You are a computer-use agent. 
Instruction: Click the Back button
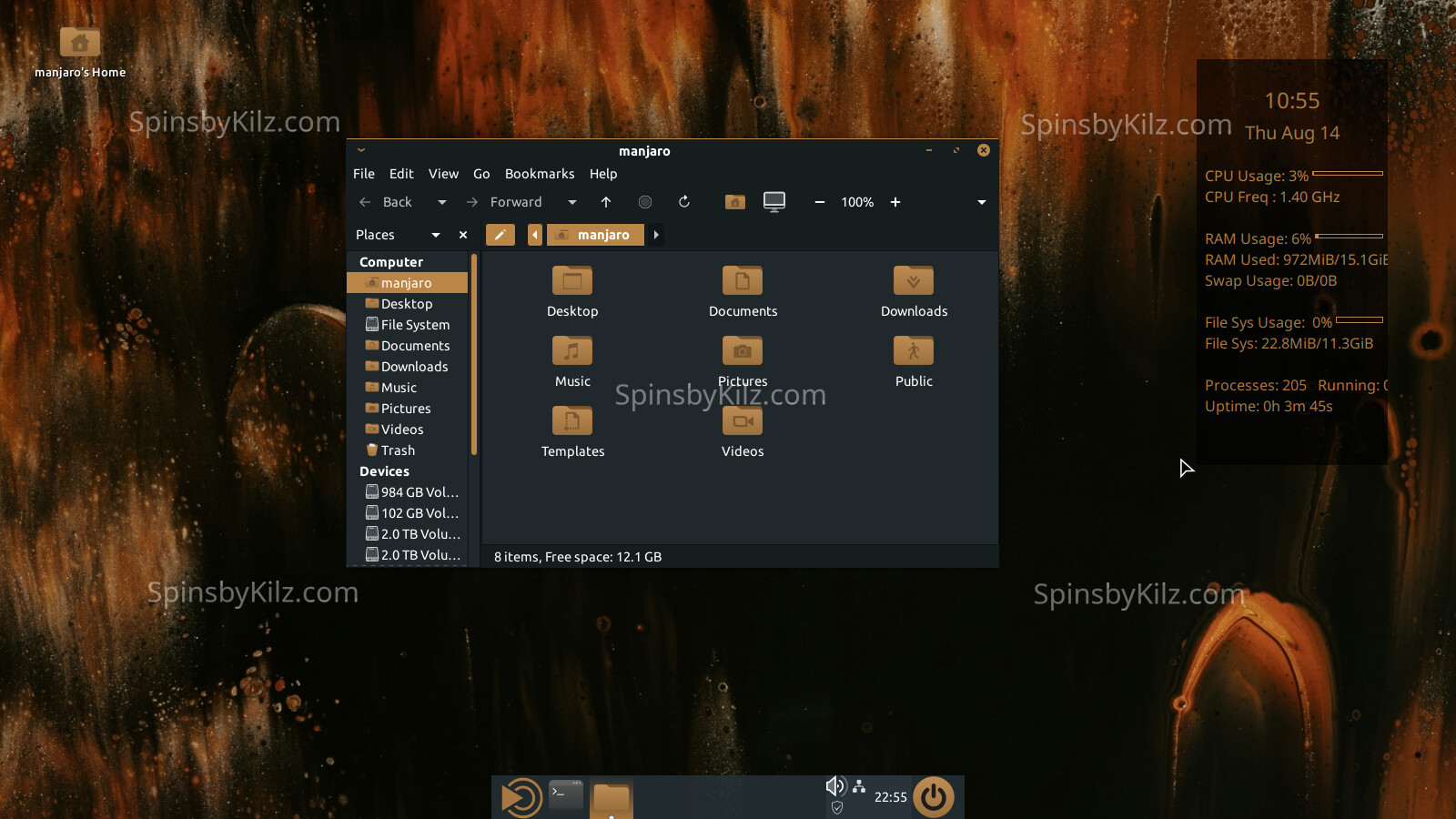tap(387, 202)
